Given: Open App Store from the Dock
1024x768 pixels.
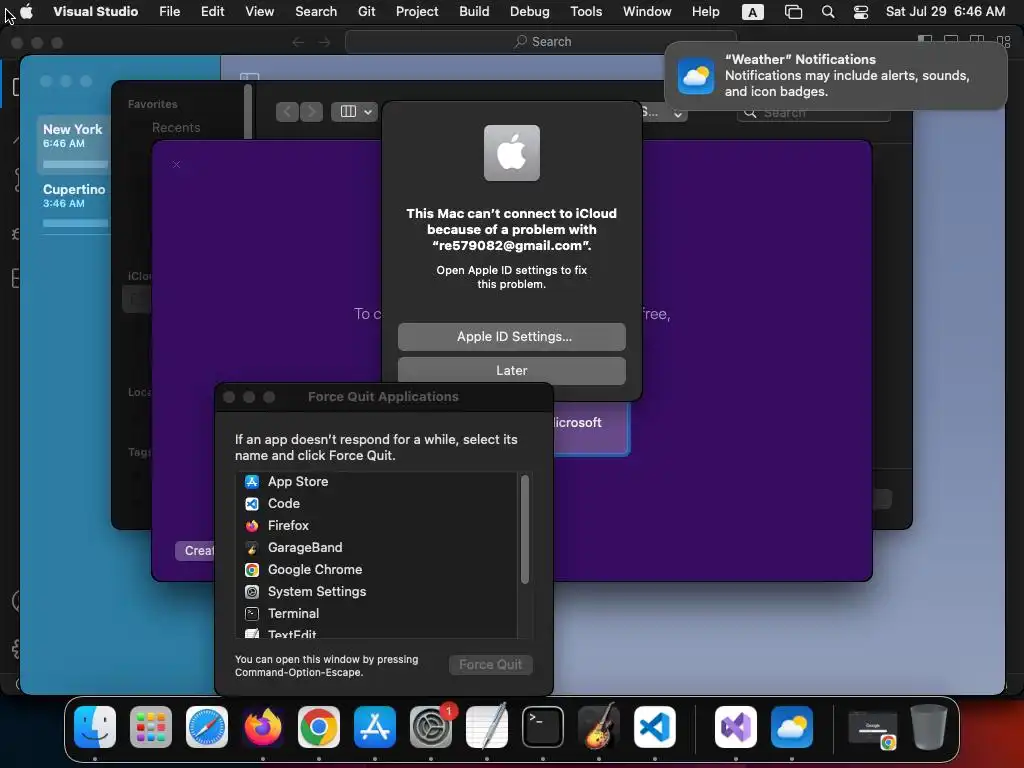Looking at the screenshot, I should [375, 727].
